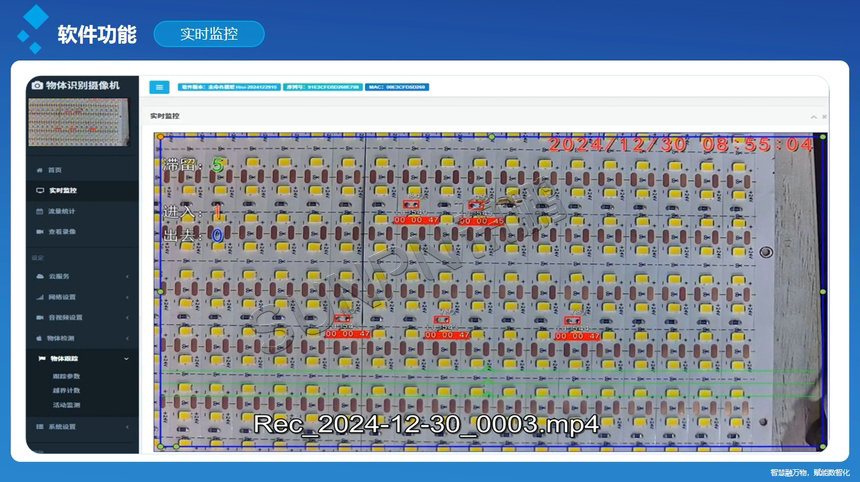Click the camcorder icon for 查看录像
The image size is (860, 482).
point(39,232)
